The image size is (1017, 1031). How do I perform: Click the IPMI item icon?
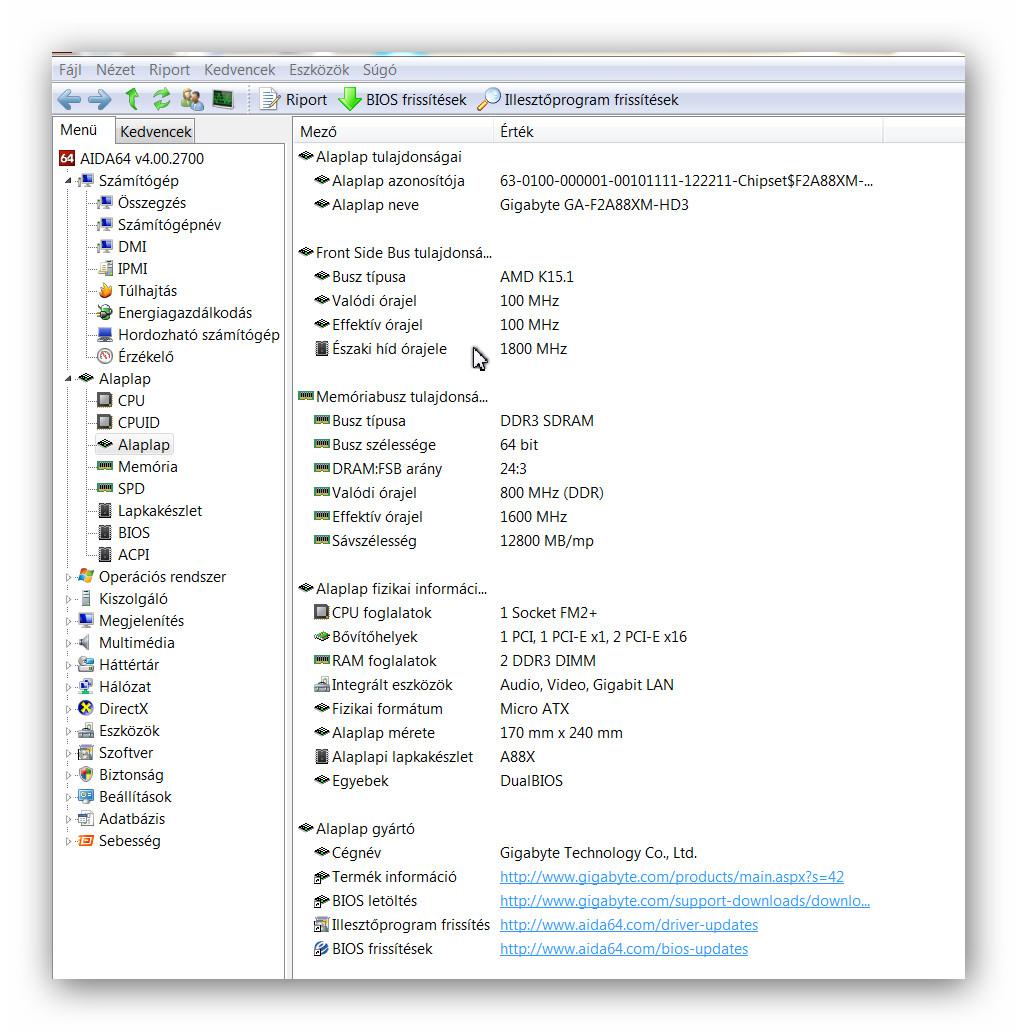click(105, 268)
